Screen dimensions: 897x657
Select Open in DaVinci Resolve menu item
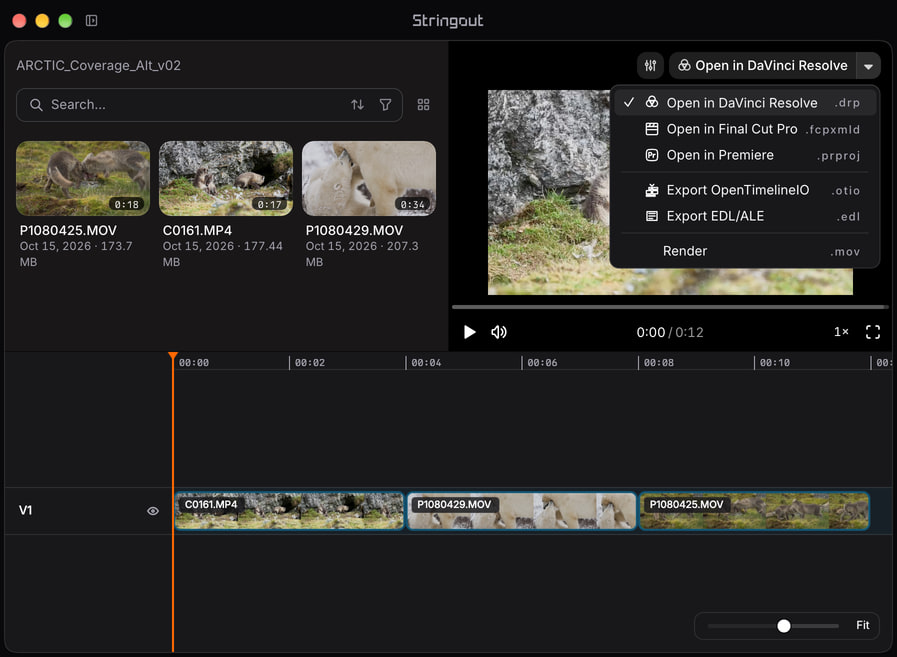(x=745, y=102)
